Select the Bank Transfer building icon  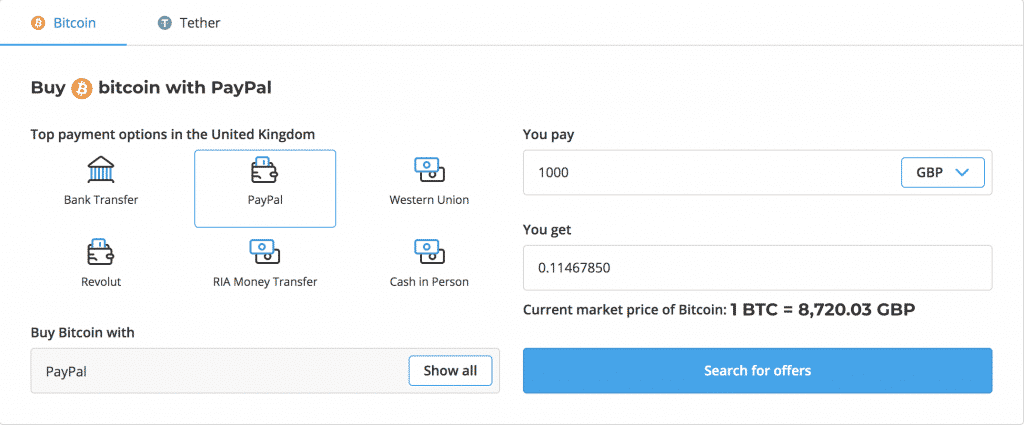(x=101, y=170)
